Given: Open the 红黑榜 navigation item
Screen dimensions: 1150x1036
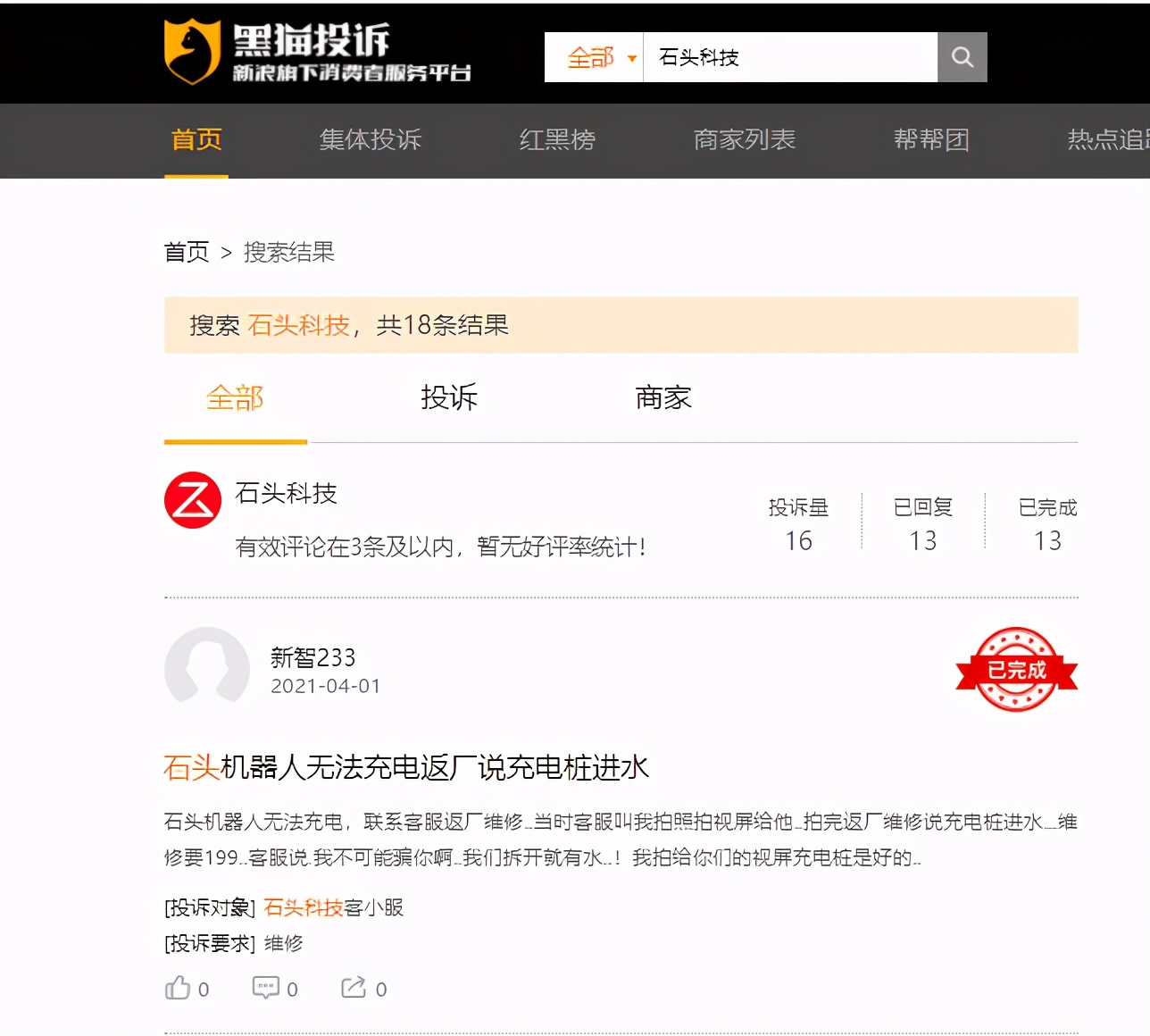Looking at the screenshot, I should [557, 139].
